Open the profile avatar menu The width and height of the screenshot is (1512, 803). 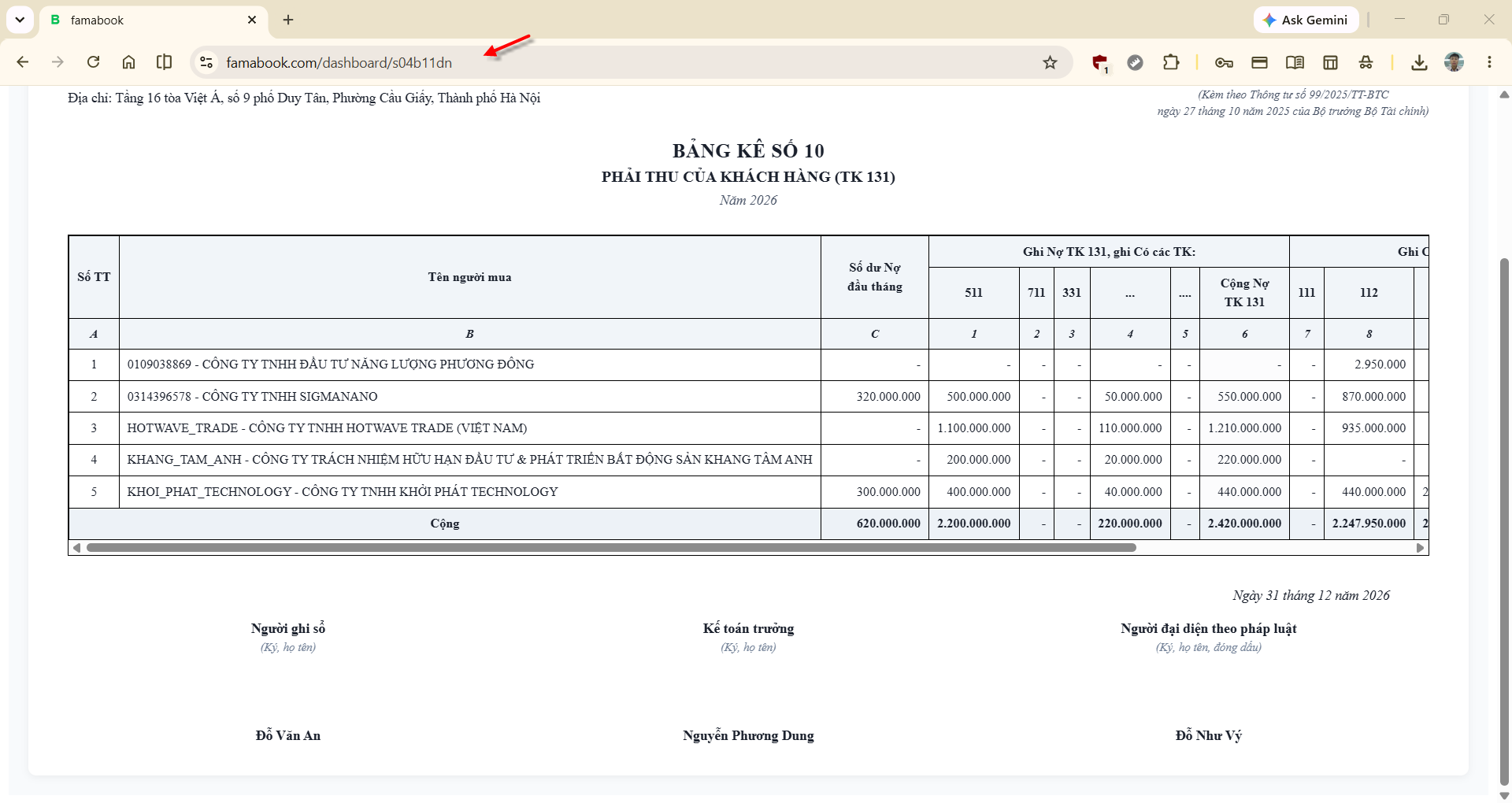1454,62
